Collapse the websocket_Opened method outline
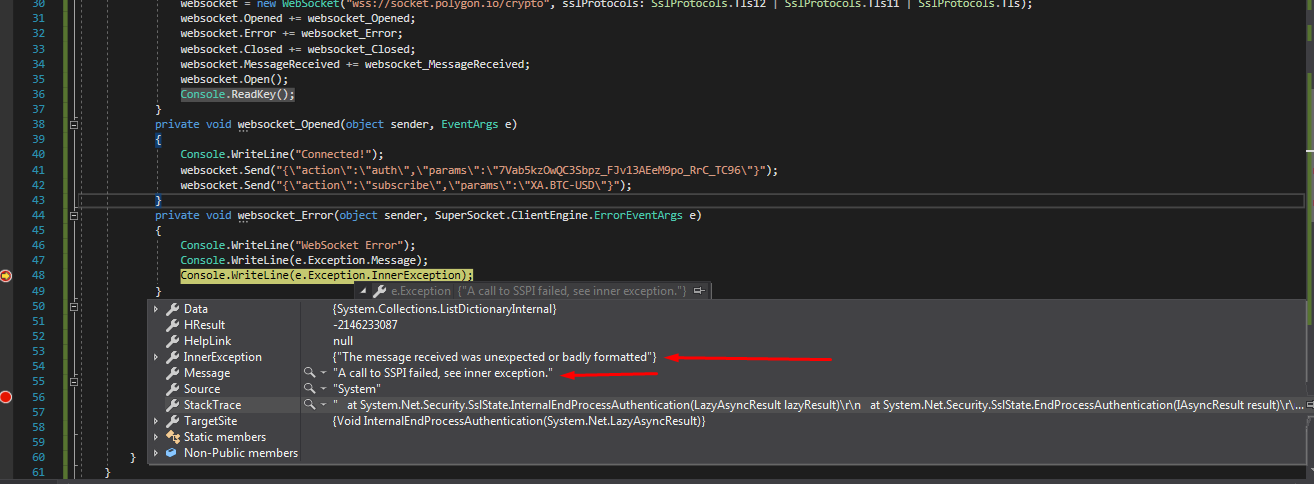The image size is (1314, 484). coord(74,124)
